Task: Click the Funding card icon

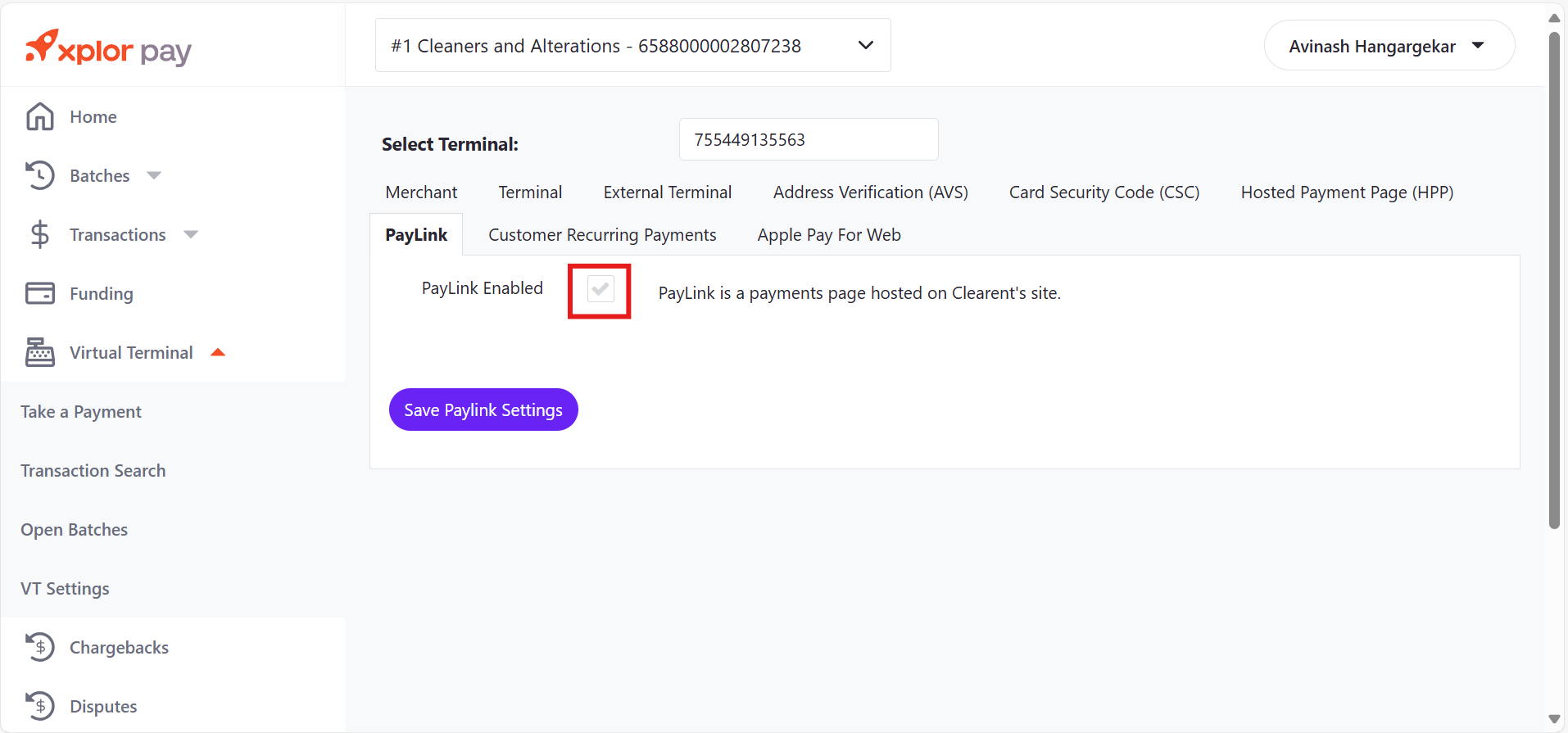Action: 39,293
